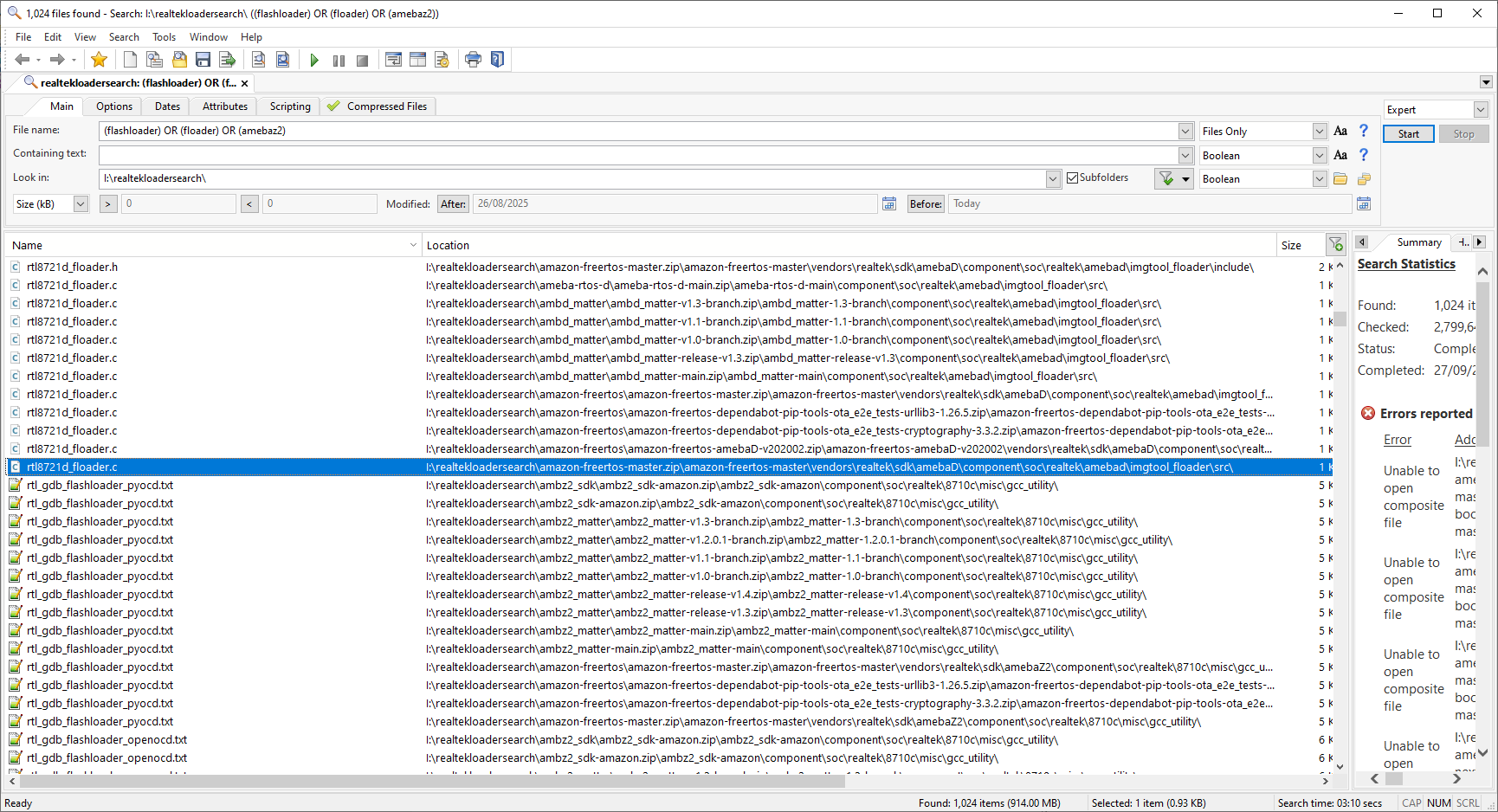Toggle the Modified After button
The width and height of the screenshot is (1498, 812).
pos(453,204)
